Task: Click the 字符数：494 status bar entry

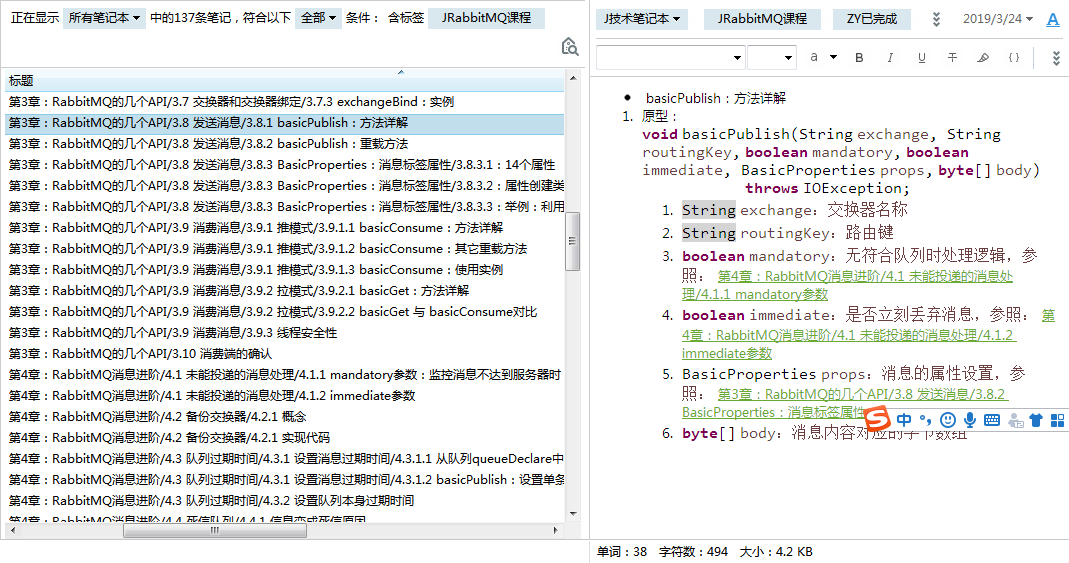Action: click(693, 552)
